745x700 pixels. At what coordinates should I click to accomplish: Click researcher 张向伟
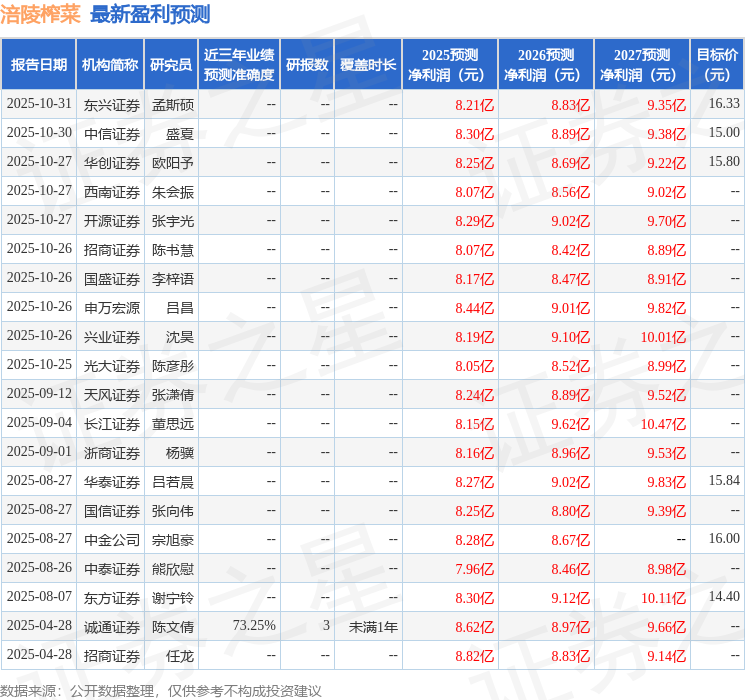click(x=172, y=511)
